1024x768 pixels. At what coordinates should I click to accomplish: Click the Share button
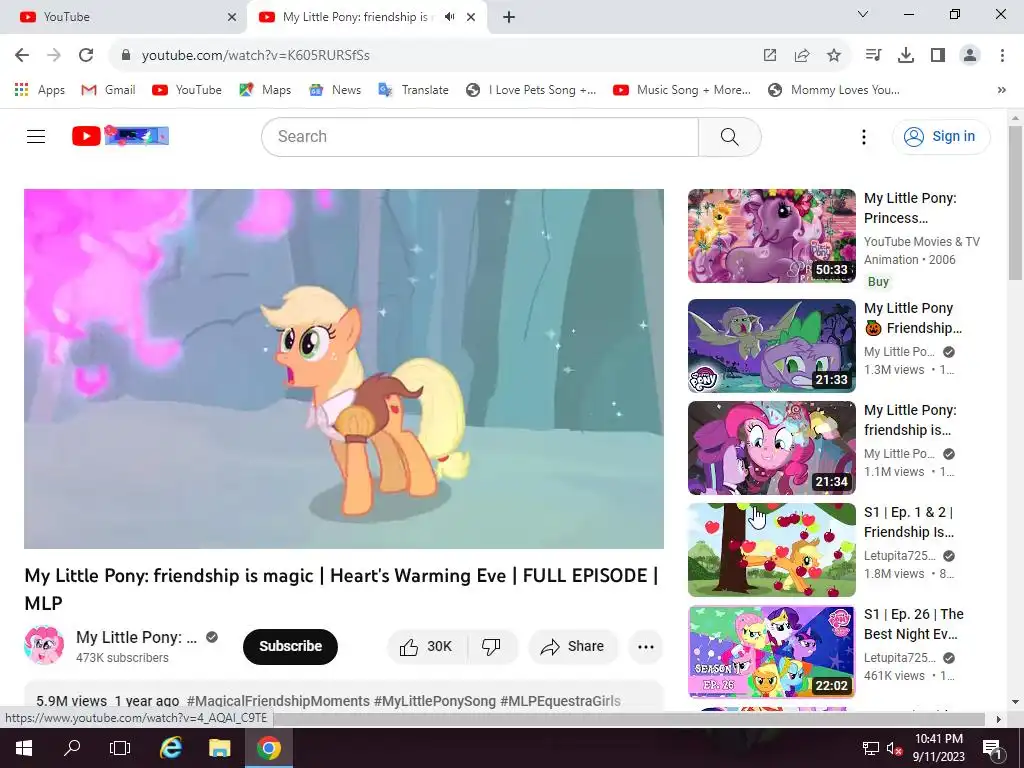click(573, 647)
